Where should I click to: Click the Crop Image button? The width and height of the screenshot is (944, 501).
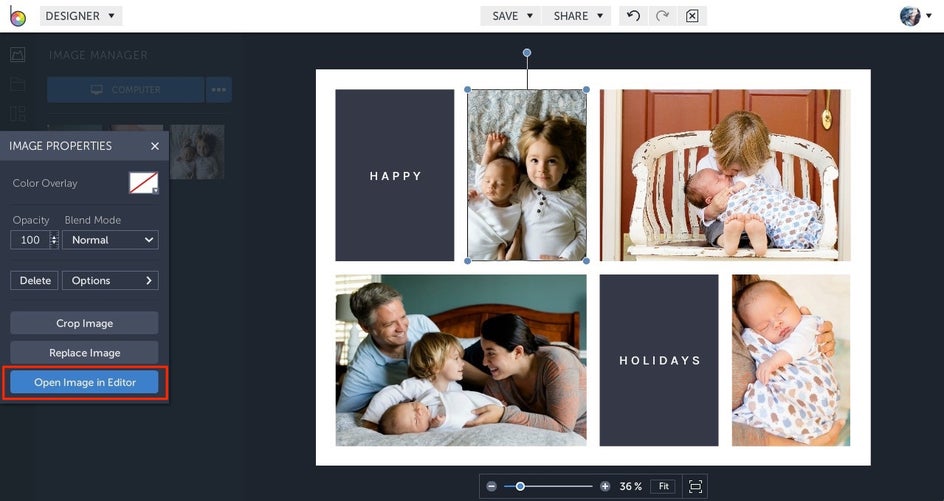pos(84,323)
